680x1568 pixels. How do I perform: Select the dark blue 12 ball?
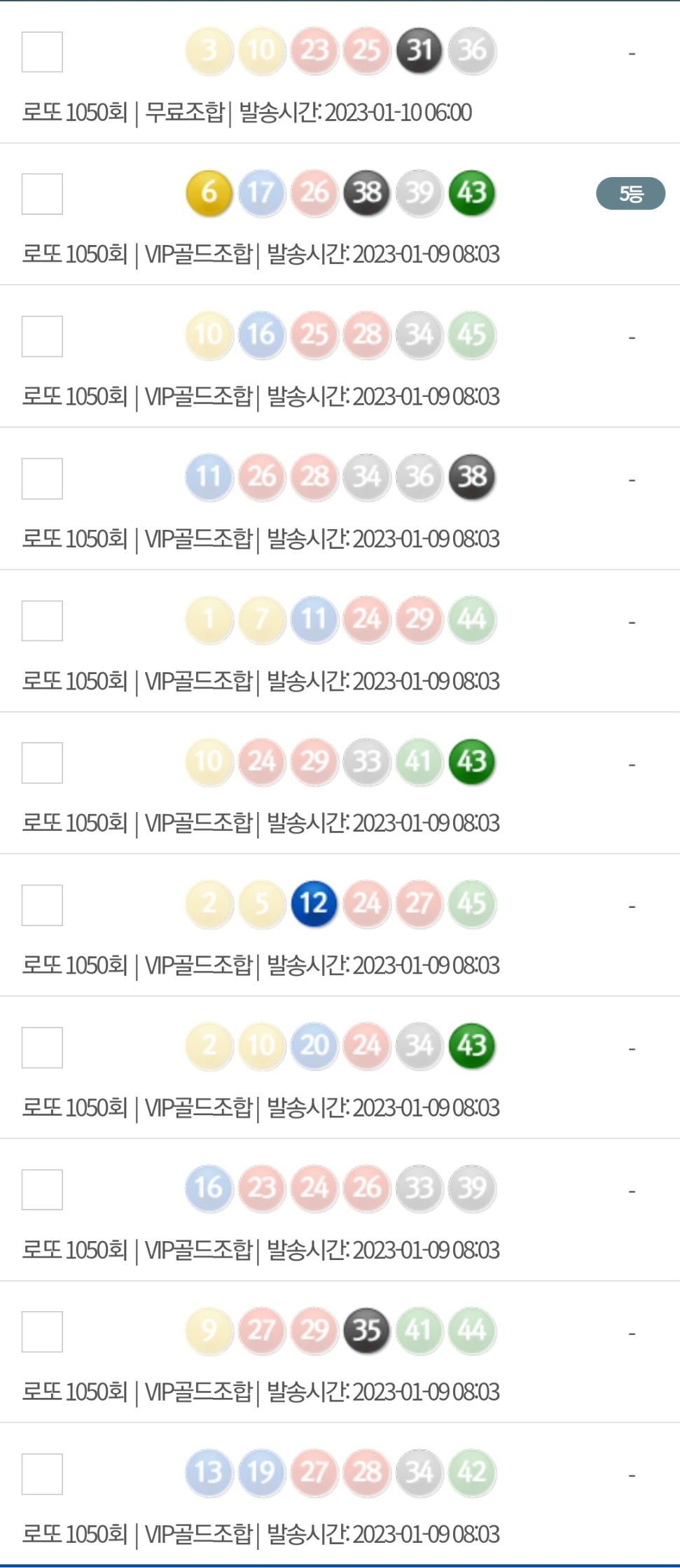point(314,904)
